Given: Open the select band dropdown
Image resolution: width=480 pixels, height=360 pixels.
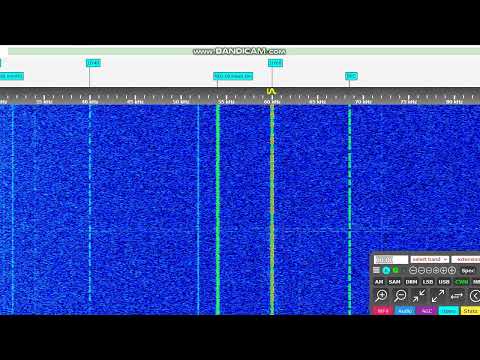Looking at the screenshot, I should [430, 259].
